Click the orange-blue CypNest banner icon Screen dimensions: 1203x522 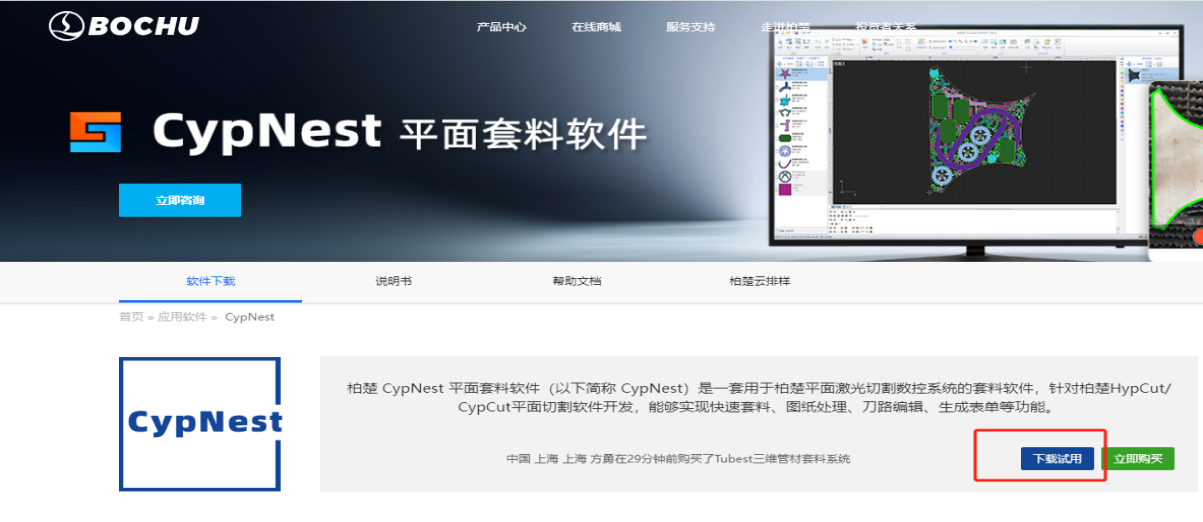(x=95, y=132)
